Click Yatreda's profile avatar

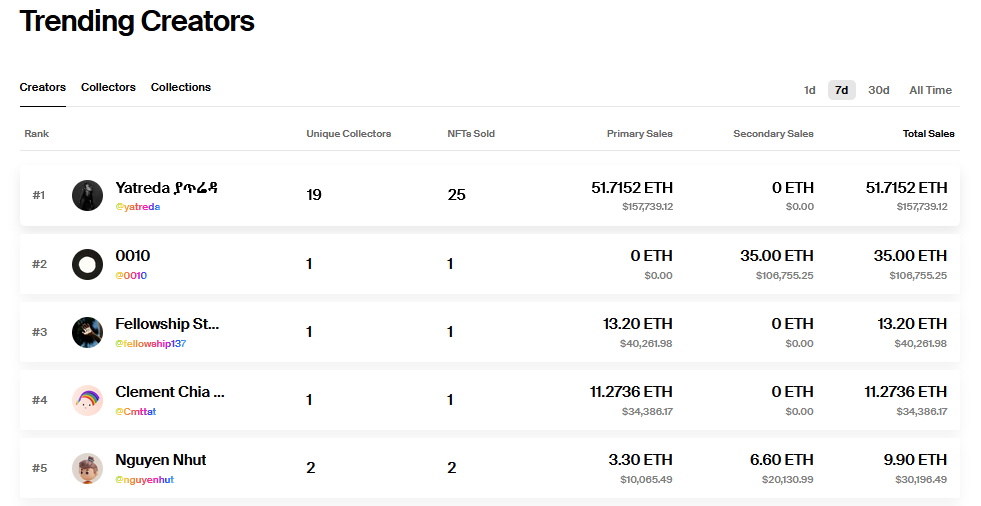click(87, 195)
